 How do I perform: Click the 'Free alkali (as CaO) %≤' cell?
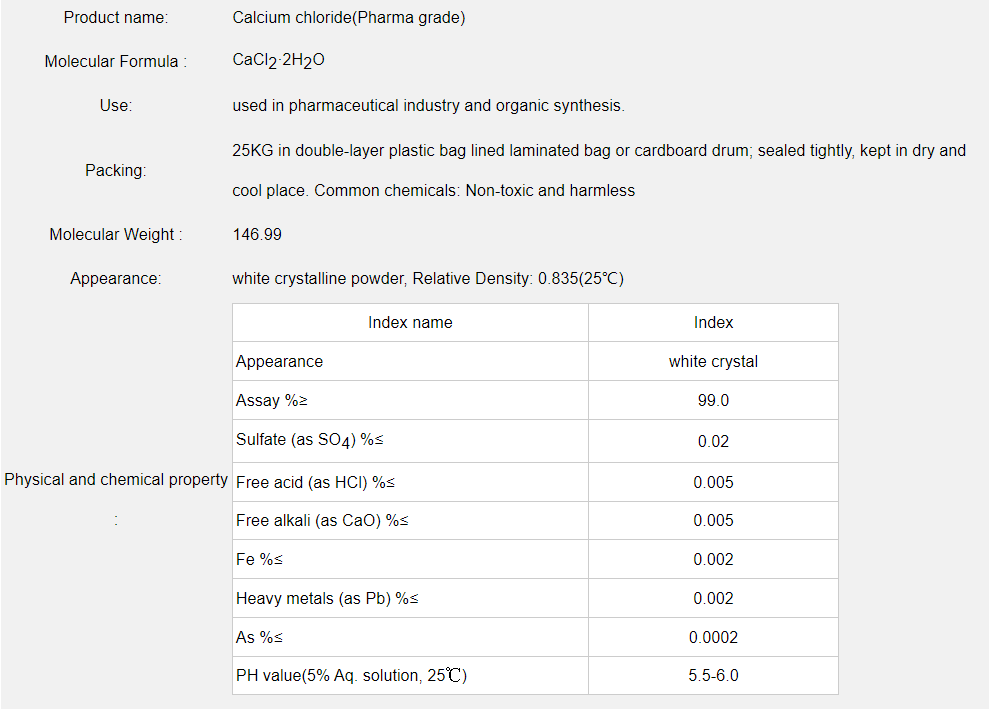pyautogui.click(x=322, y=521)
